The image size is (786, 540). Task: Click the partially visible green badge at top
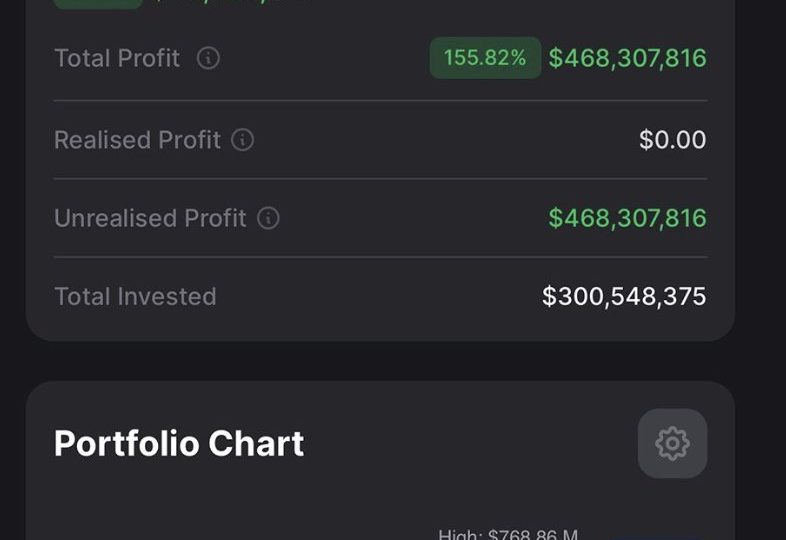point(98,3)
